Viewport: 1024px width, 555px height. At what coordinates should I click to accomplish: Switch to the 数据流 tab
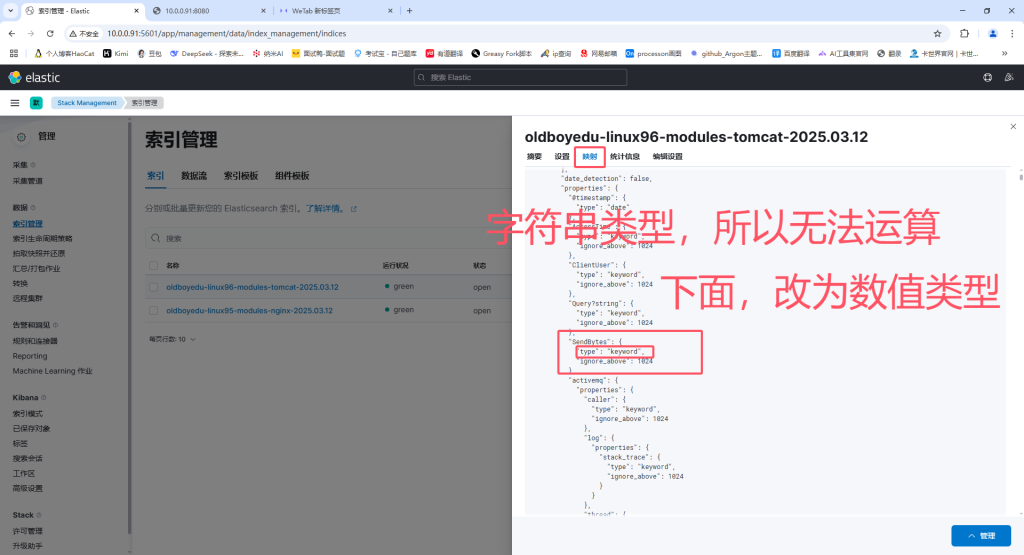click(x=194, y=176)
